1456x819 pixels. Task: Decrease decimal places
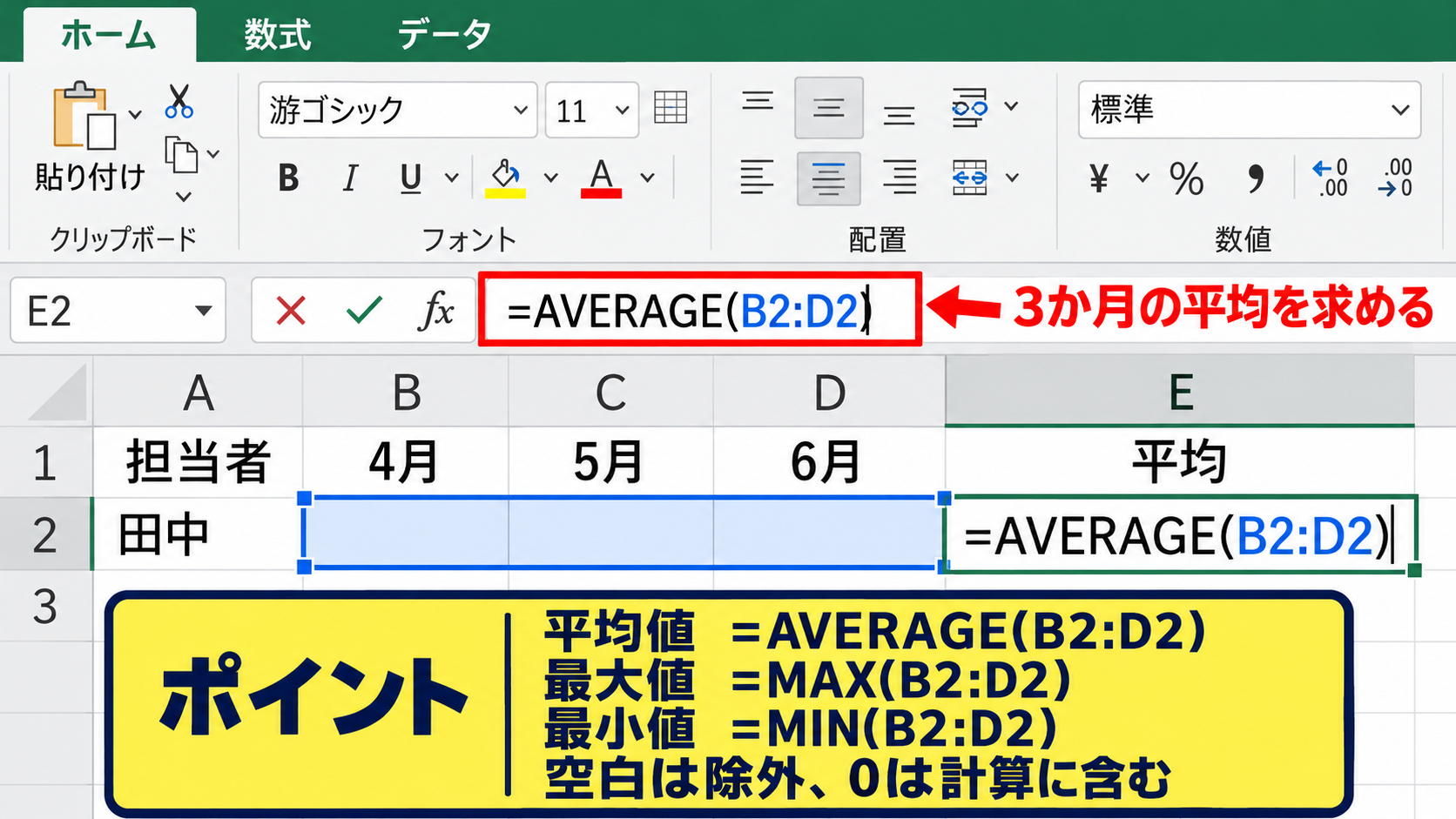point(1395,178)
